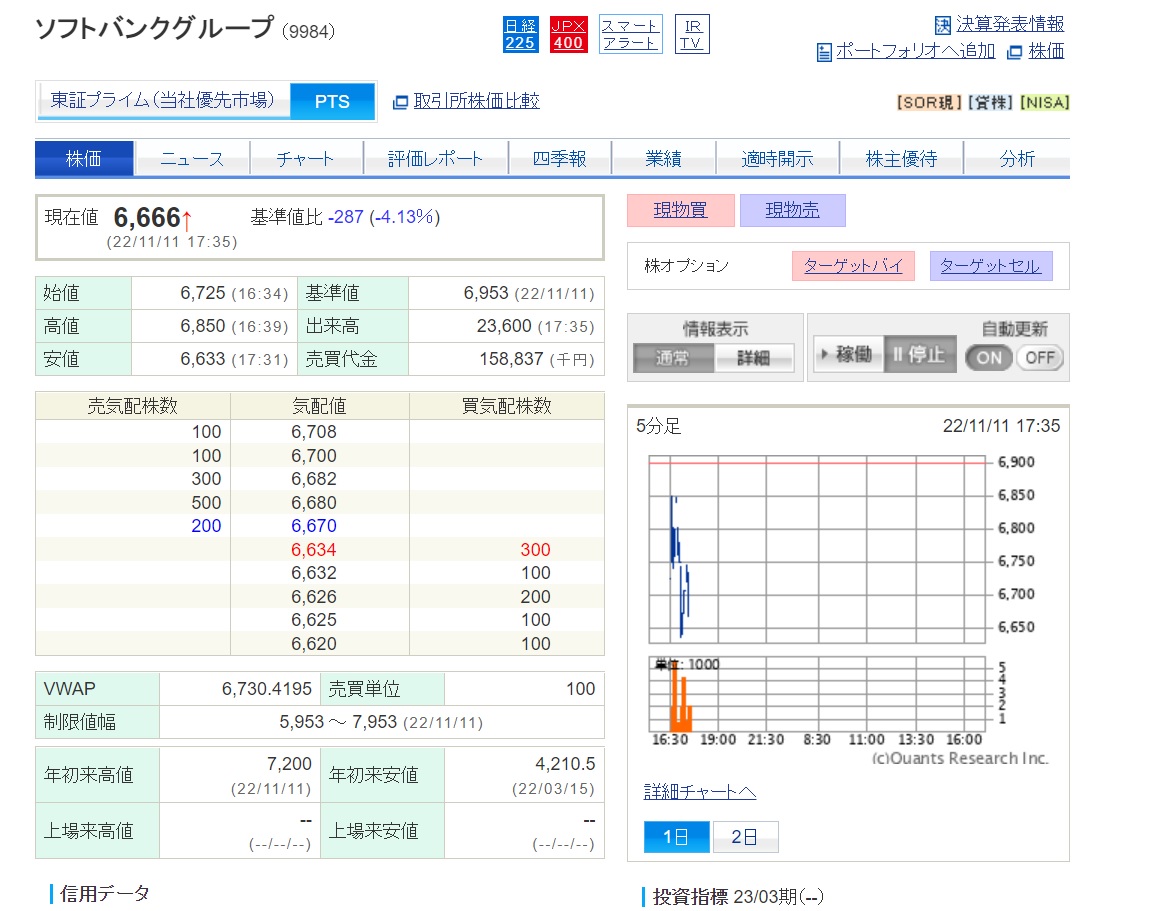Select the PTS market tab
The width and height of the screenshot is (1152, 911).
[x=332, y=101]
